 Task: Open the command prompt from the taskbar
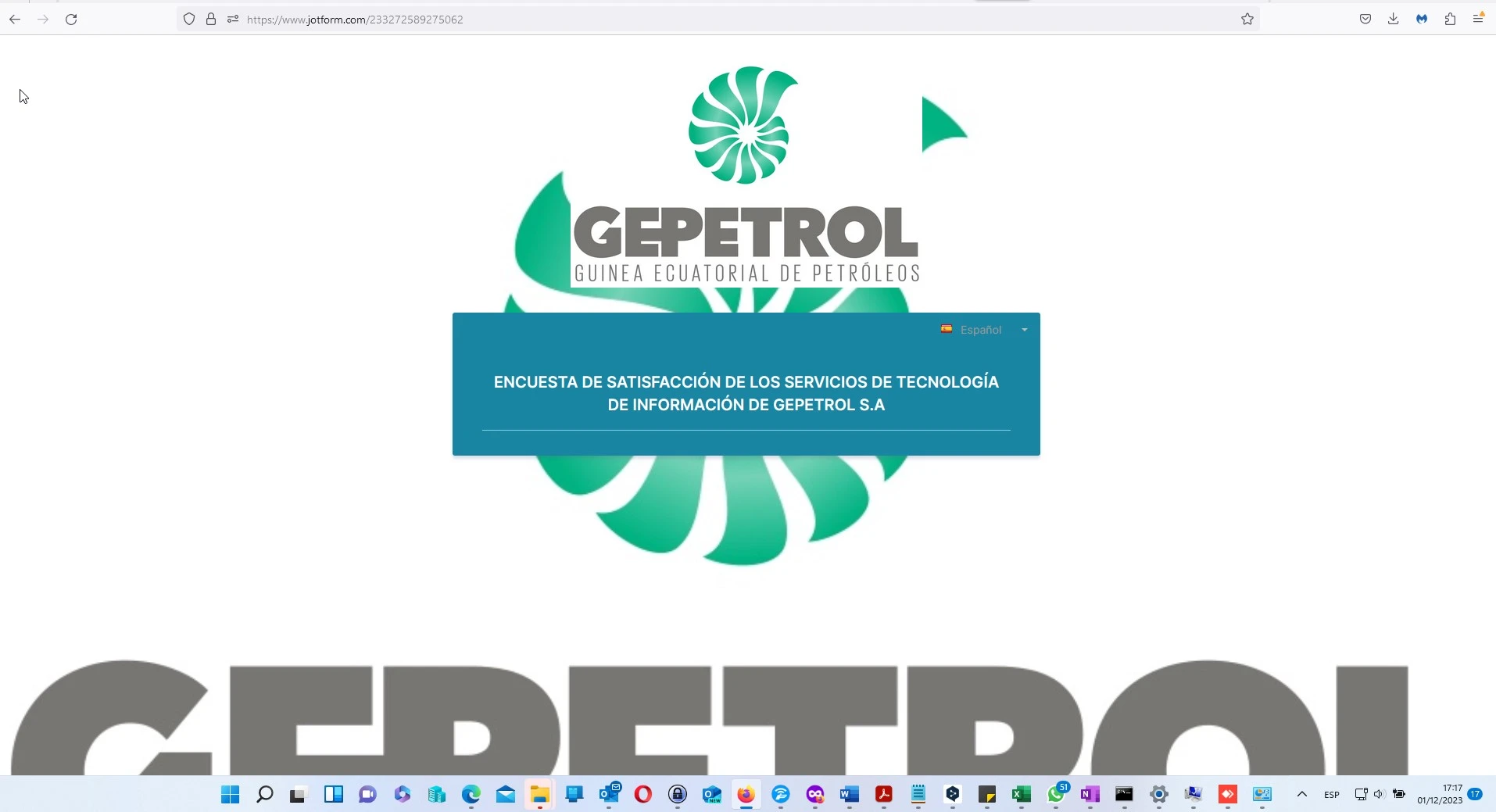click(x=1125, y=795)
